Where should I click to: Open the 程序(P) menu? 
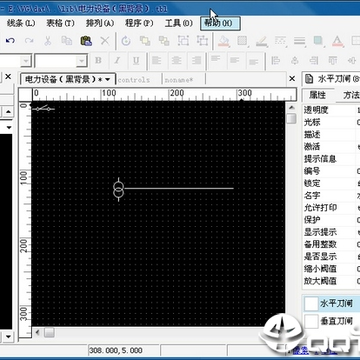(x=139, y=23)
